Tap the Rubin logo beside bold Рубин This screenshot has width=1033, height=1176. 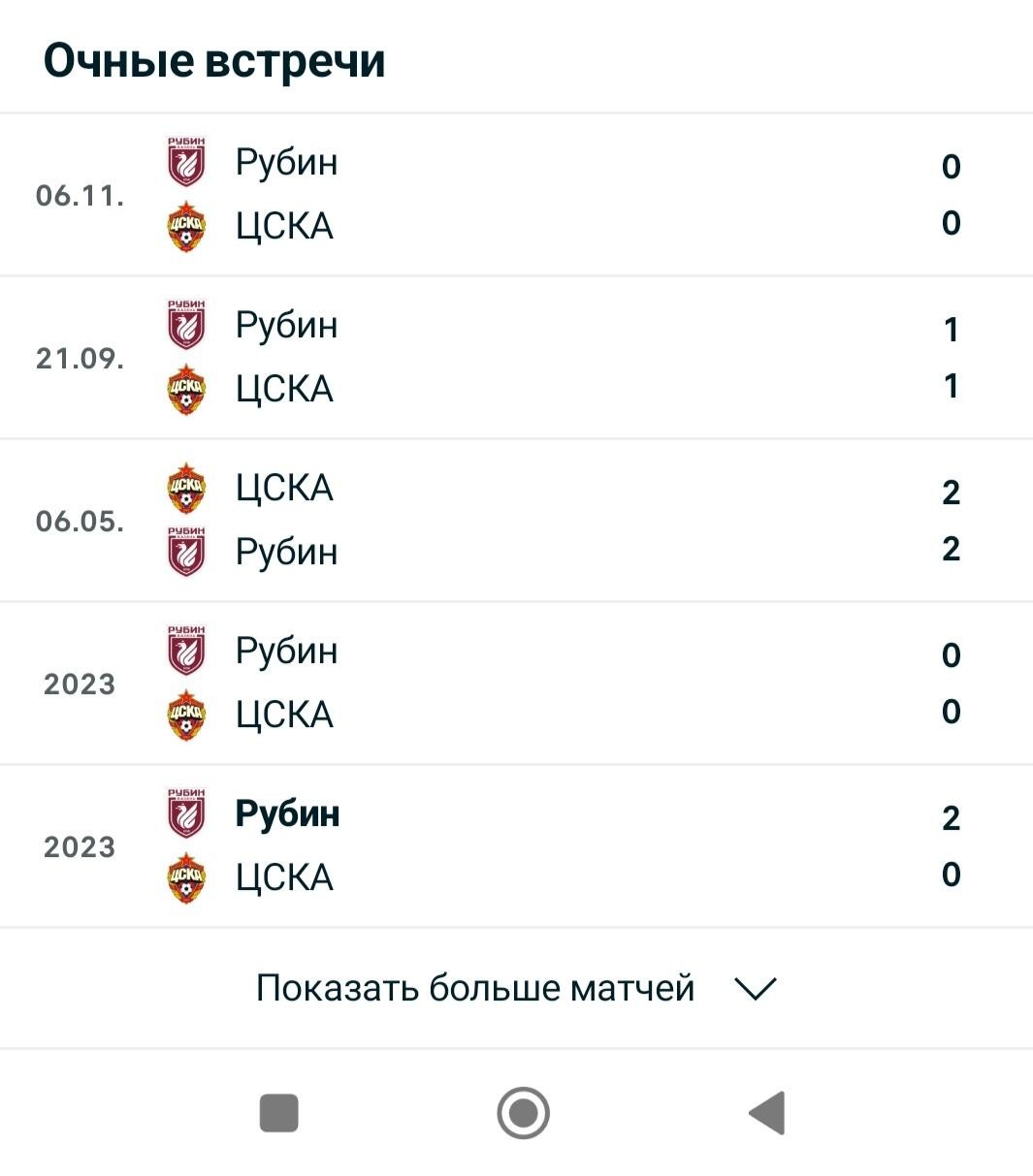tap(186, 813)
